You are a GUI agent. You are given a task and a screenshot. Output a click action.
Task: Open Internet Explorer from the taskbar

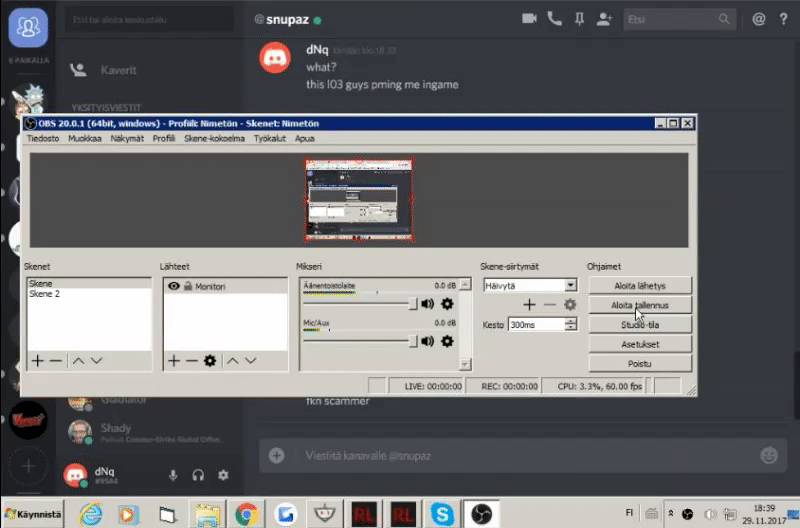pyautogui.click(x=91, y=514)
